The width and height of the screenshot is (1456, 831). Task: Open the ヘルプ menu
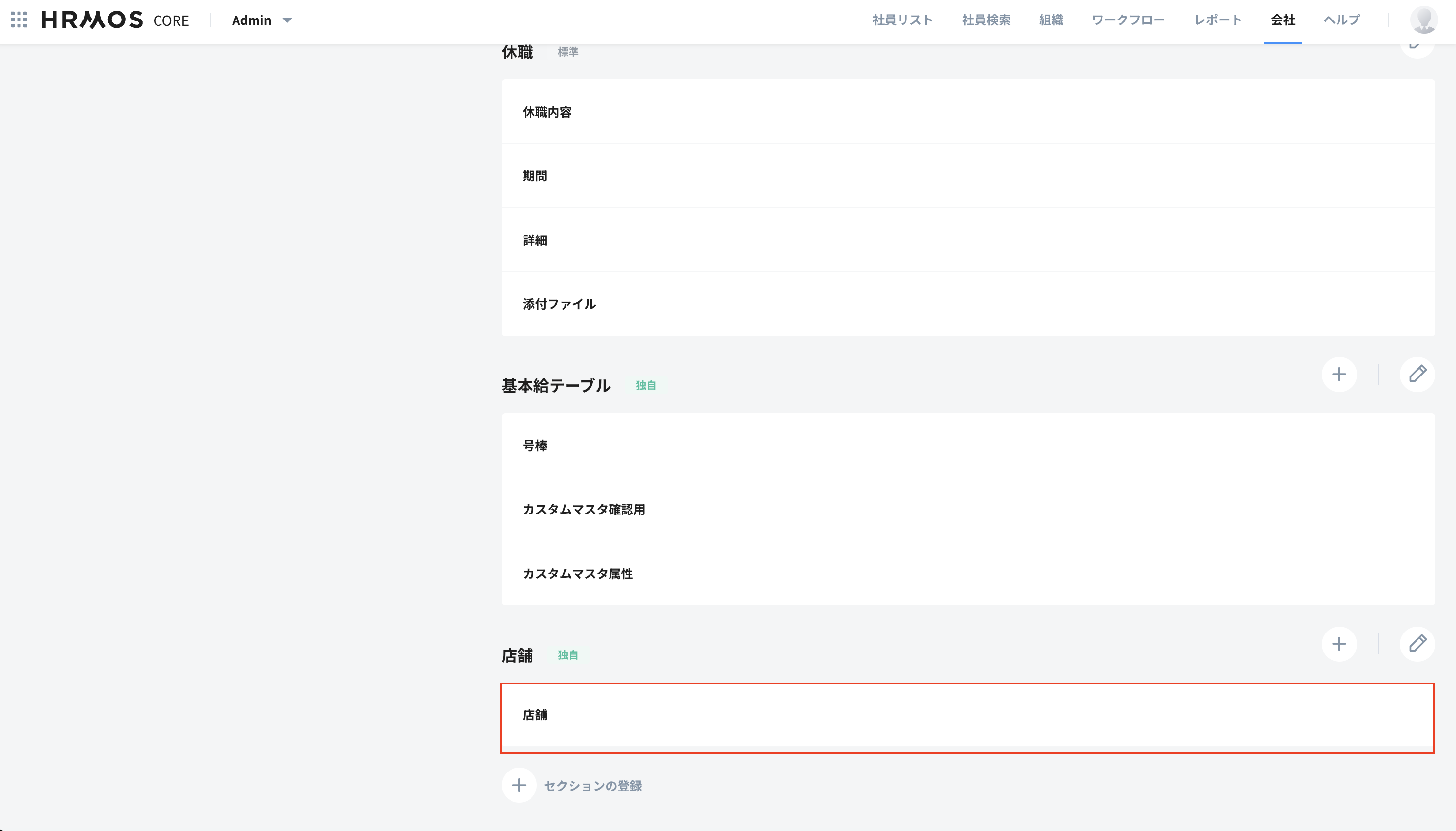coord(1341,20)
